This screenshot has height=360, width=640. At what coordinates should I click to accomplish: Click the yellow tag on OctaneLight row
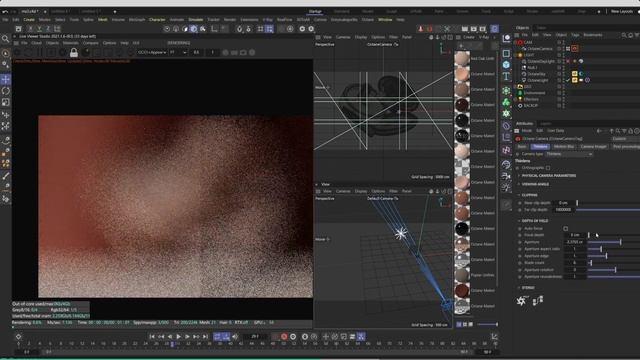click(575, 80)
